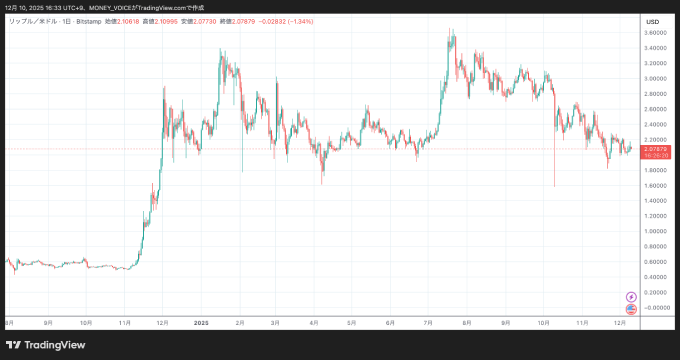Click the 3.60000 price axis label
Screen dimensions: 680x360
click(655, 33)
